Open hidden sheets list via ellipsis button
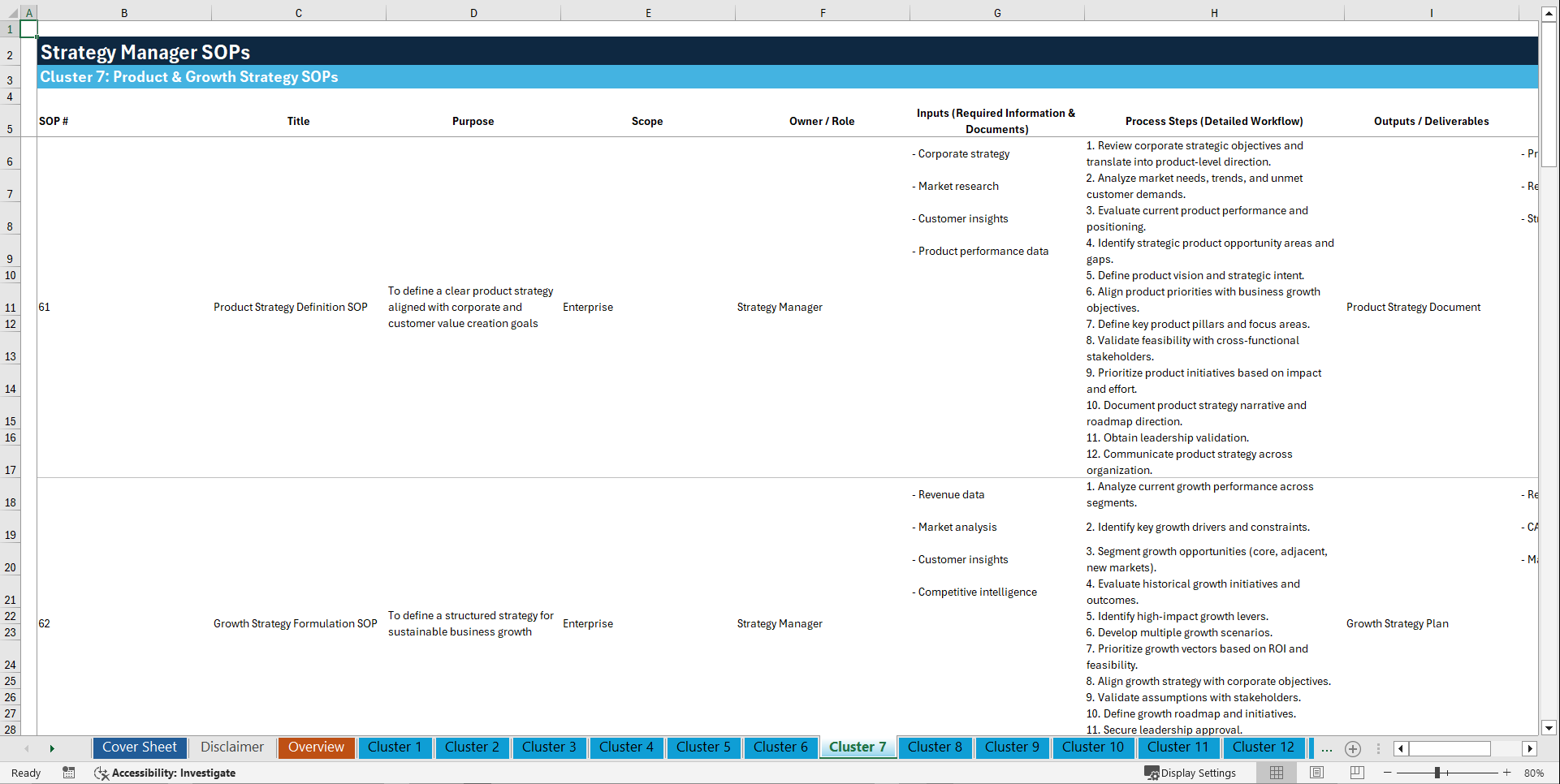1560x784 pixels. [1327, 749]
